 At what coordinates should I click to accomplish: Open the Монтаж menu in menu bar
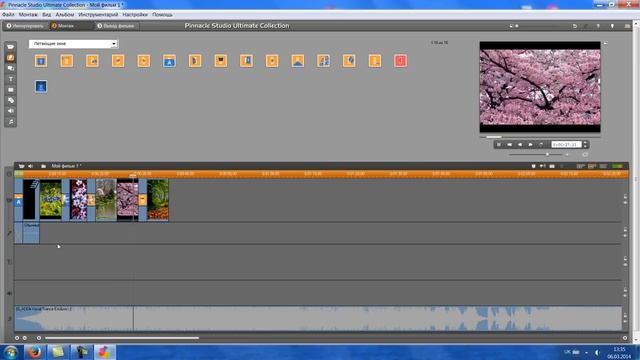pyautogui.click(x=28, y=15)
